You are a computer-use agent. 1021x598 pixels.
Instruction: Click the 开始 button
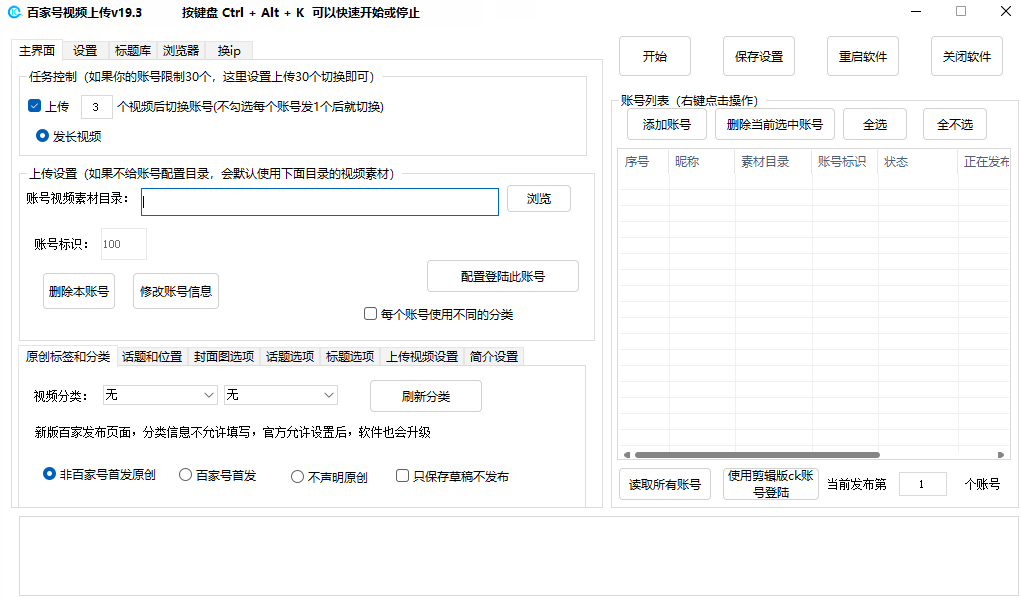click(x=654, y=57)
